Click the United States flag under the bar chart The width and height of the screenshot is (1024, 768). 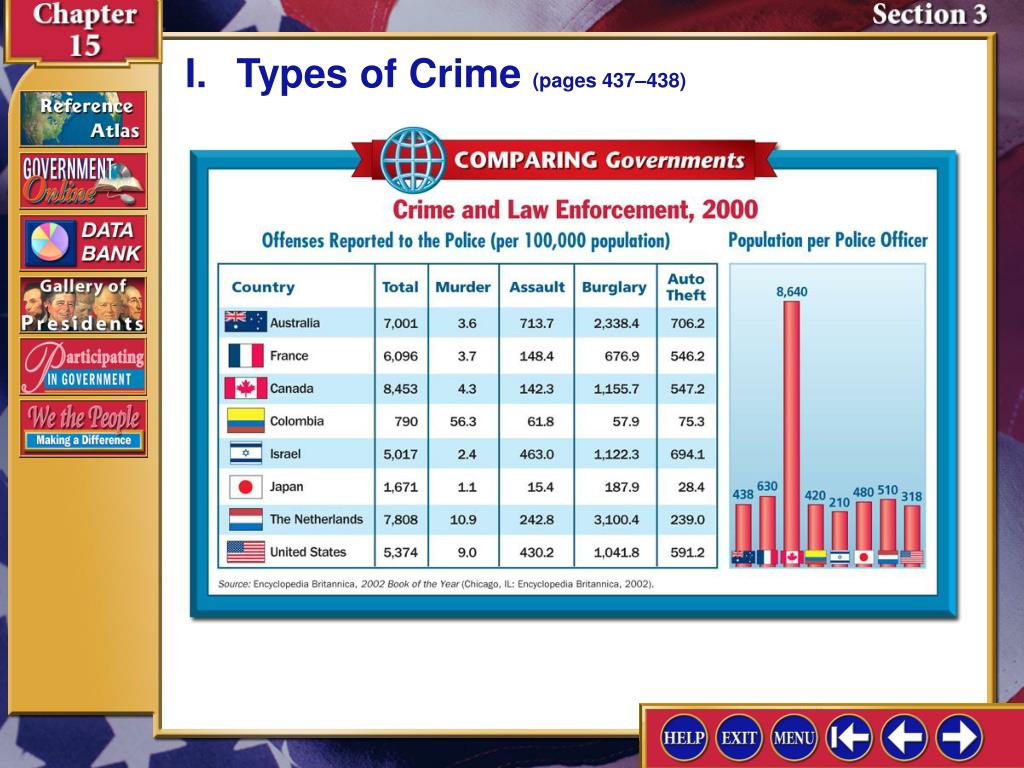(x=912, y=558)
